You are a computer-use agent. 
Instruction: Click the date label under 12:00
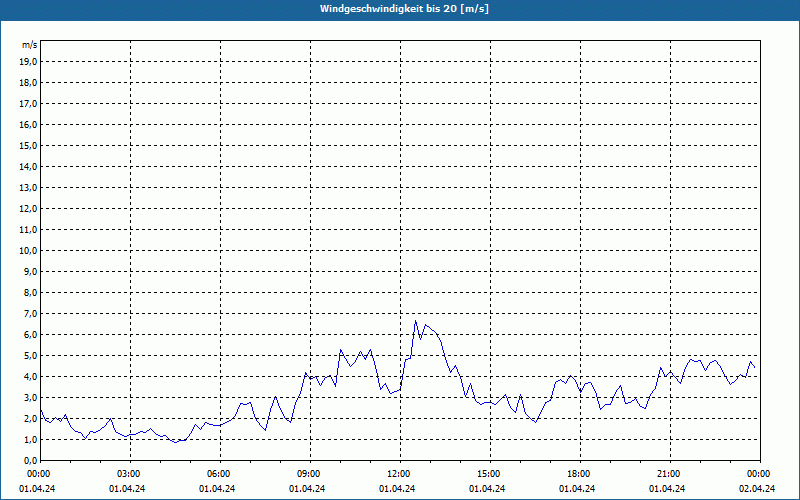point(397,489)
